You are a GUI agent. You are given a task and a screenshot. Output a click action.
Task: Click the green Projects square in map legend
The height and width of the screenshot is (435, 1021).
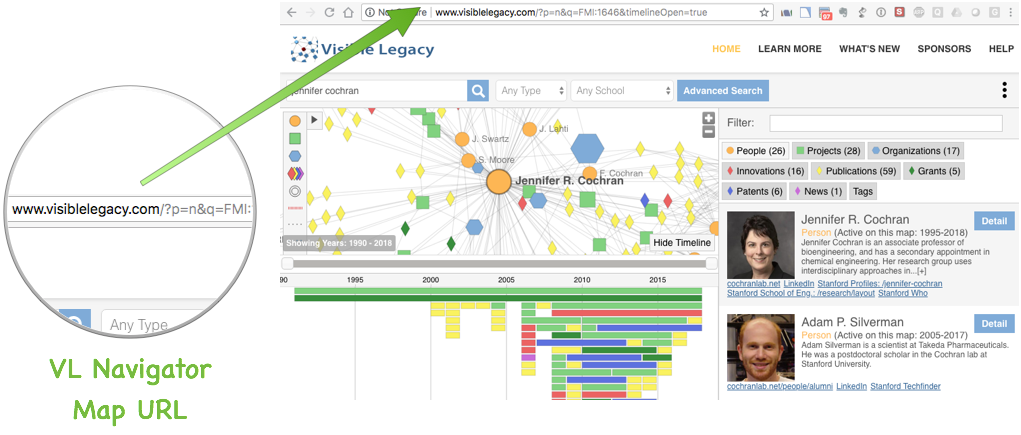coord(295,139)
